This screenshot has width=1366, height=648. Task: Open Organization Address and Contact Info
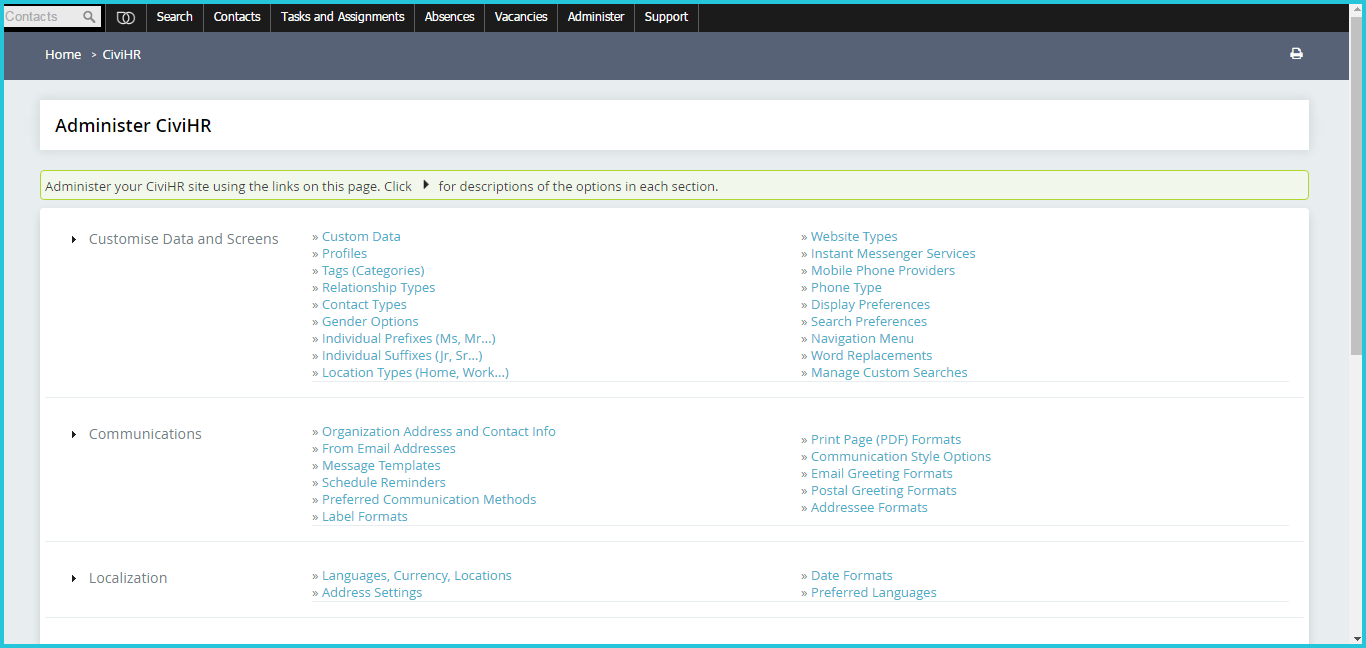[x=439, y=432]
